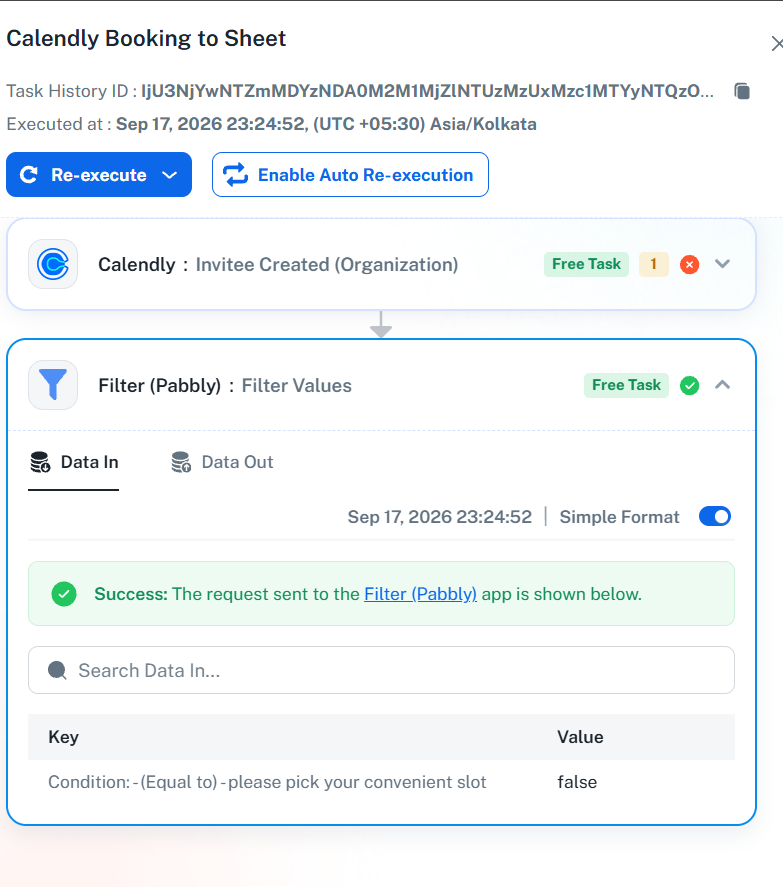783x887 pixels.
Task: Click the Calendly Booking to Sheet title
Action: coord(146,38)
